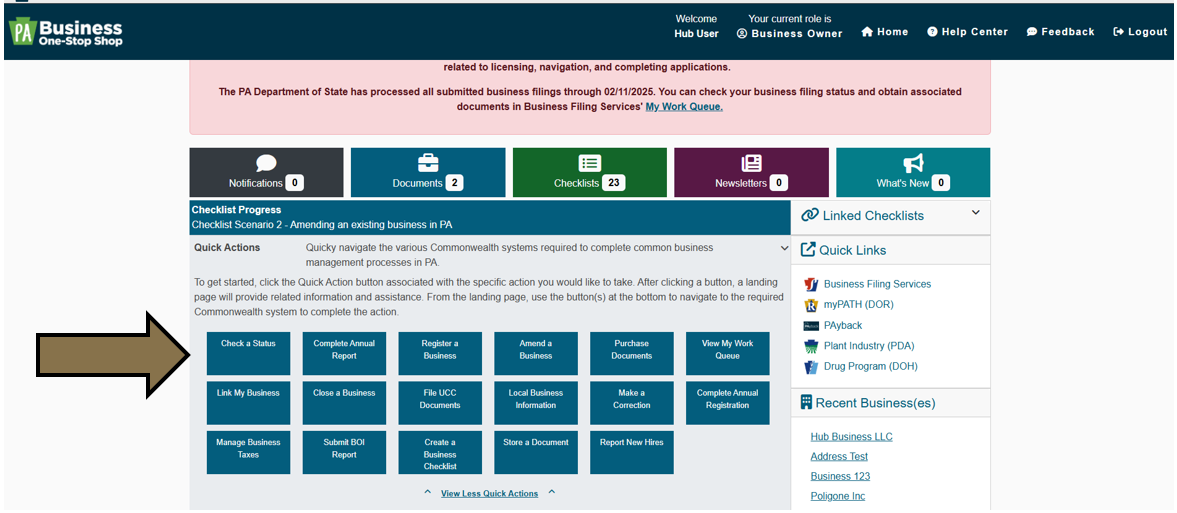Click the Close a Business button
The image size is (1177, 513).
click(x=345, y=403)
